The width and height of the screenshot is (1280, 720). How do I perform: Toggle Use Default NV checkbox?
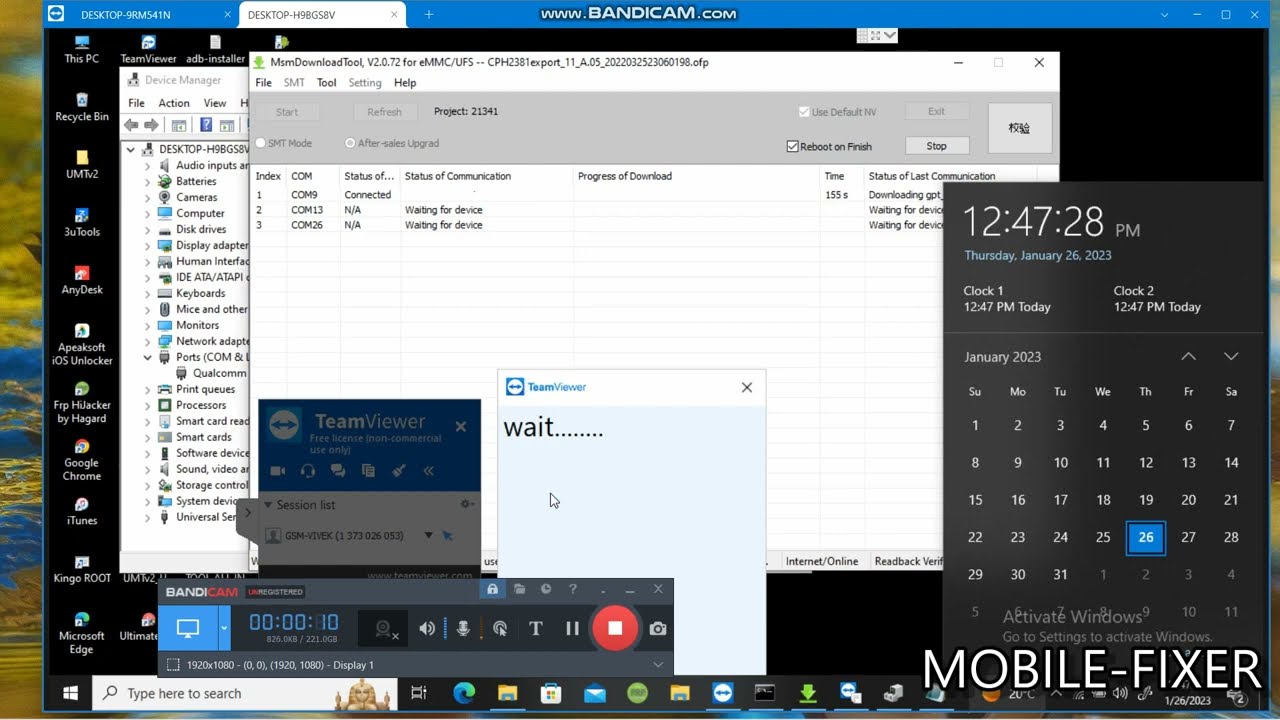[804, 112]
